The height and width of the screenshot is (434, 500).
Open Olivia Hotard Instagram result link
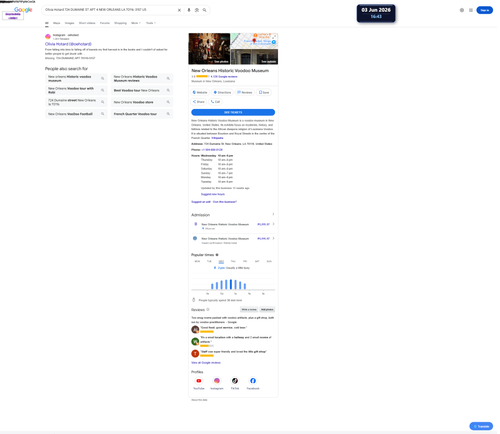click(68, 44)
